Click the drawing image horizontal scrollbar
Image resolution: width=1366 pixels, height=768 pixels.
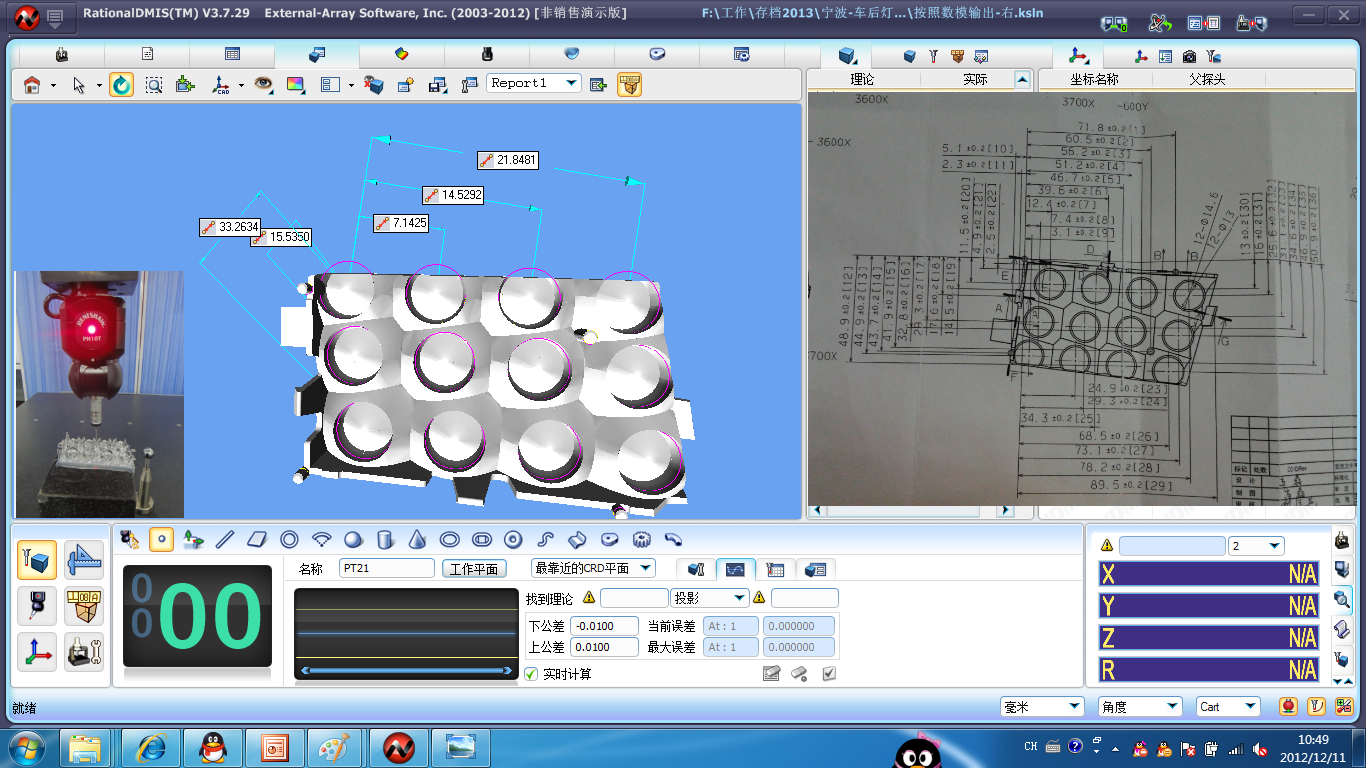(x=910, y=511)
